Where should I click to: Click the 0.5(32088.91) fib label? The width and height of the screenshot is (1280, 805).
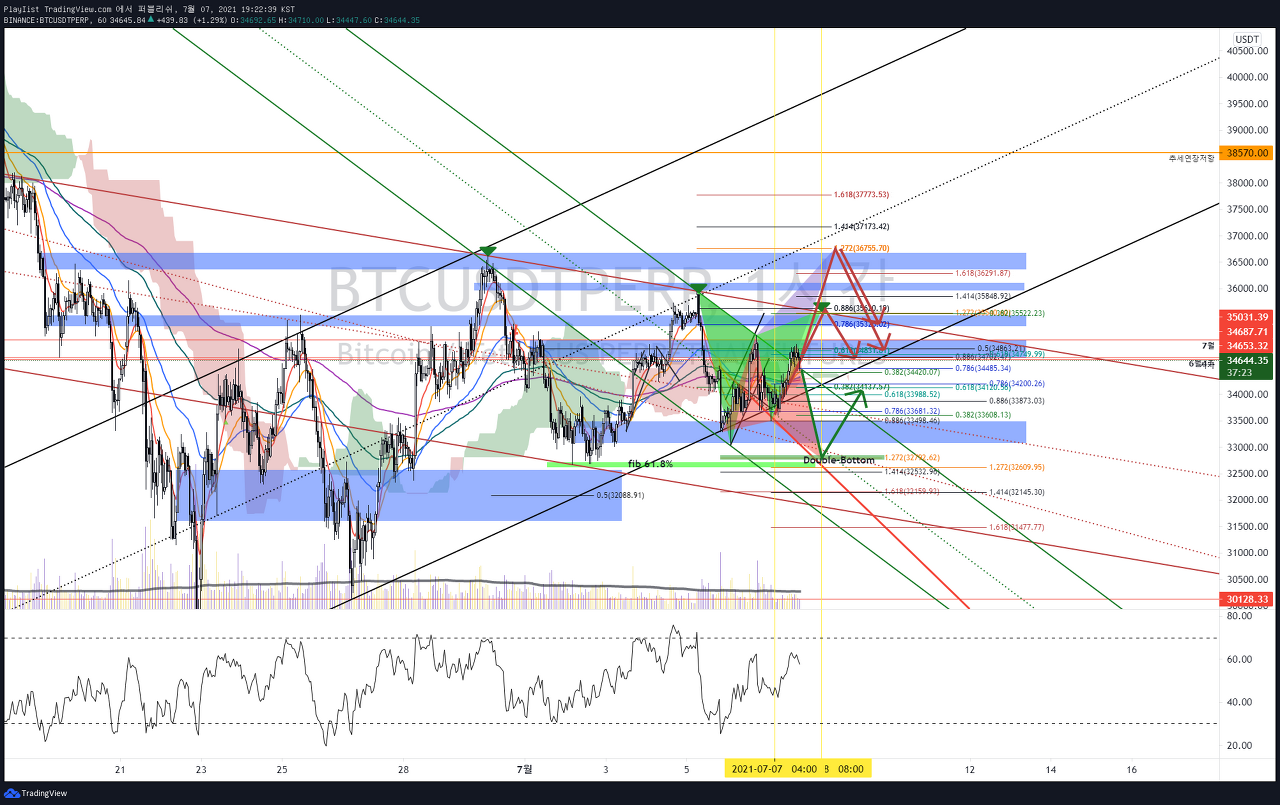[x=620, y=495]
